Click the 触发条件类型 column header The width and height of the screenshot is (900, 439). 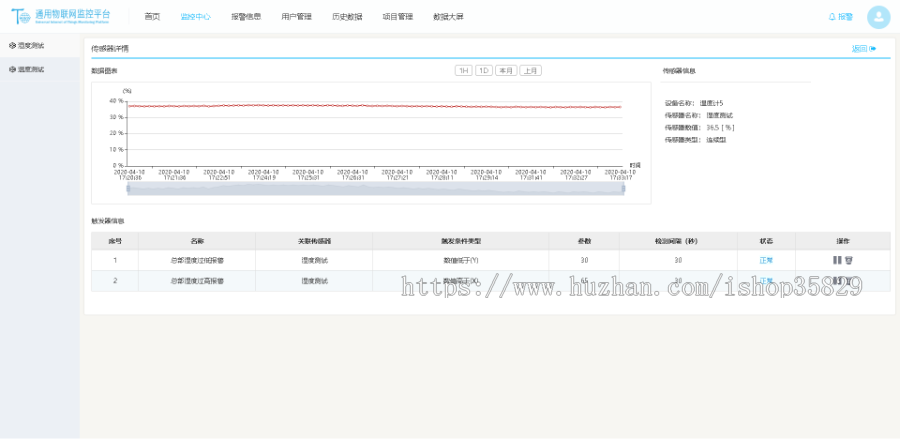click(x=460, y=241)
